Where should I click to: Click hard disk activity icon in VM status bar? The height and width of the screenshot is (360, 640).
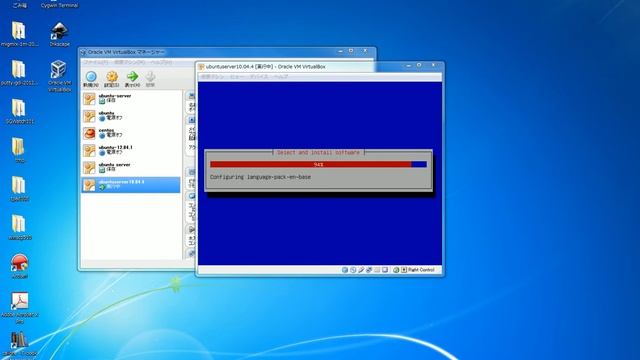coord(345,270)
